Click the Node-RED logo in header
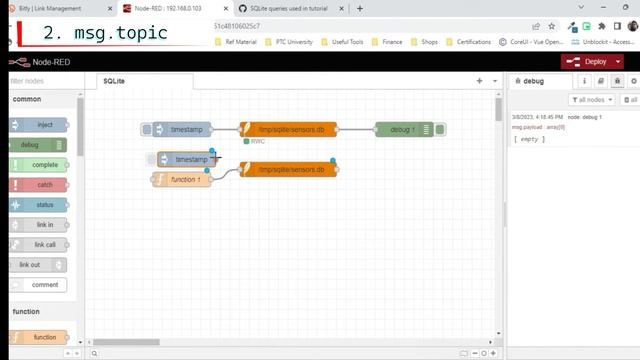Viewport: 640px width, 360px height. (40, 62)
